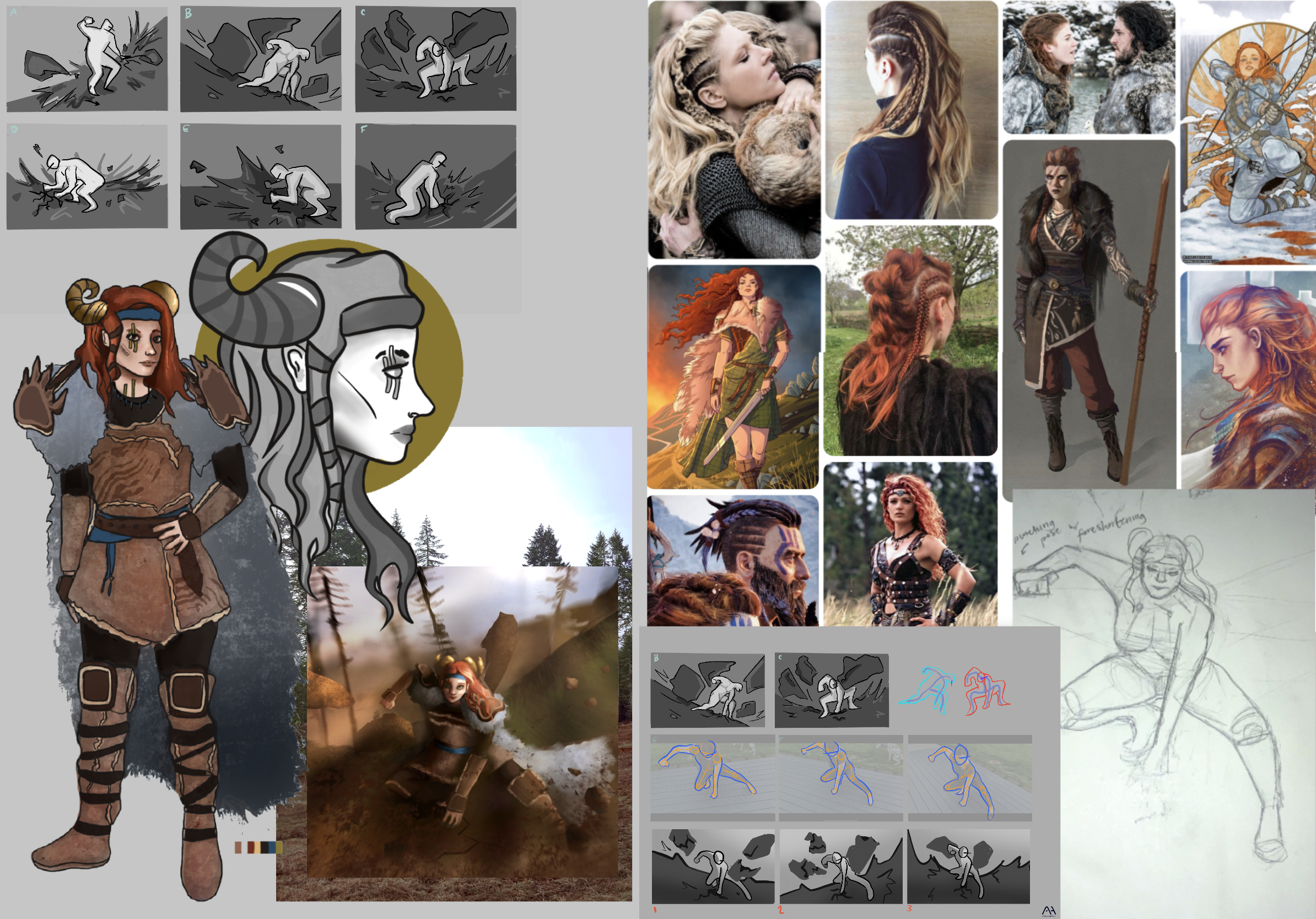The image size is (1316, 919).
Task: Open the painted ground-punch scene artwork
Action: tap(462, 722)
